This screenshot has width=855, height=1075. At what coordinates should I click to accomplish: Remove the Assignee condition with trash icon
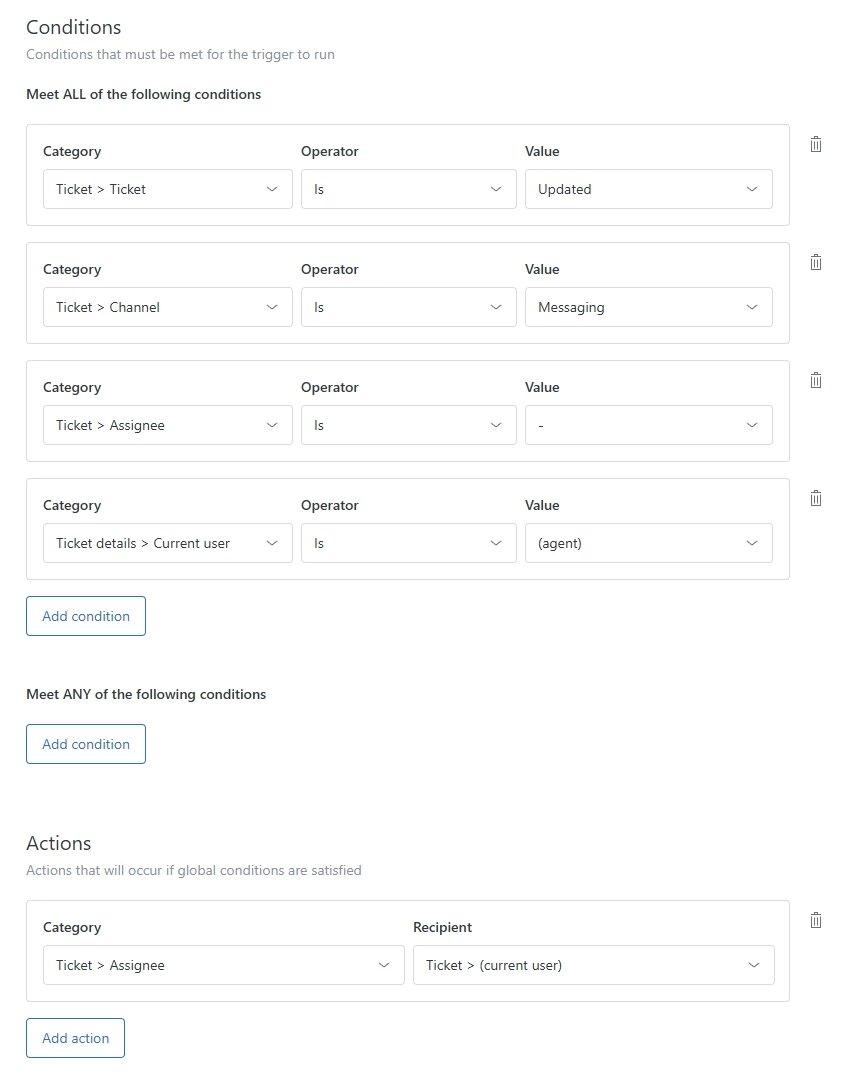816,380
